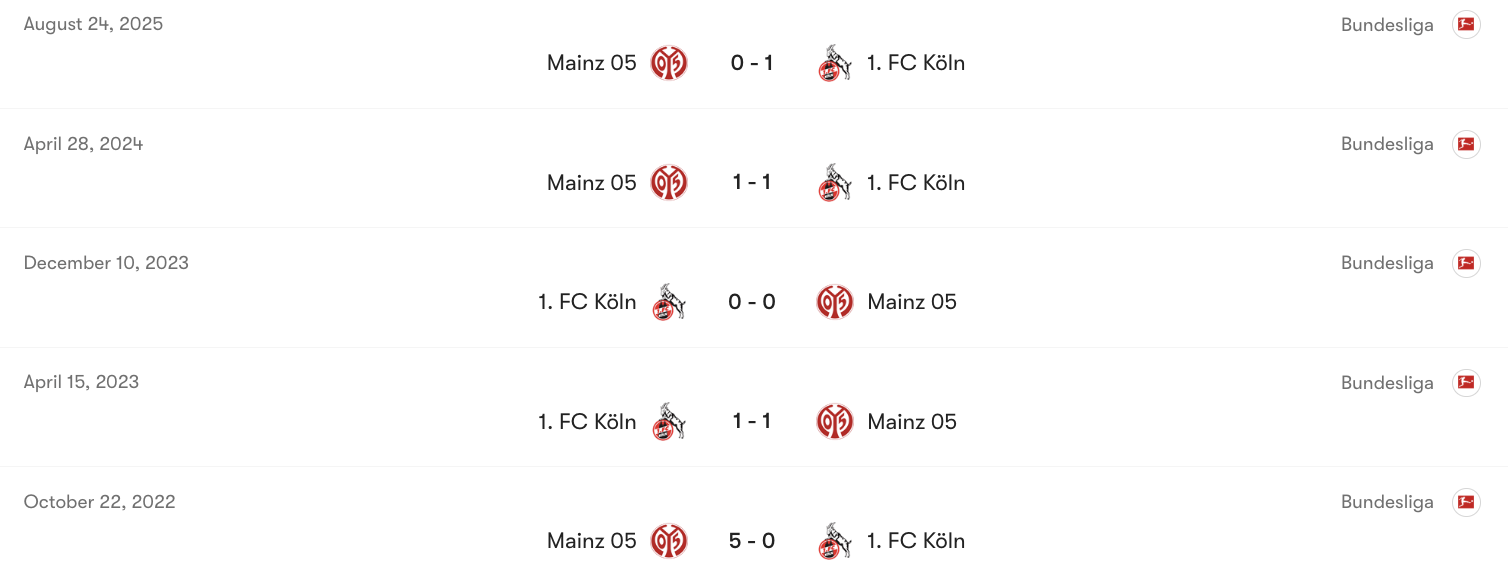Select the Bundesliga logo on August 24, 2025 row
The width and height of the screenshot is (1508, 578).
(1466, 24)
